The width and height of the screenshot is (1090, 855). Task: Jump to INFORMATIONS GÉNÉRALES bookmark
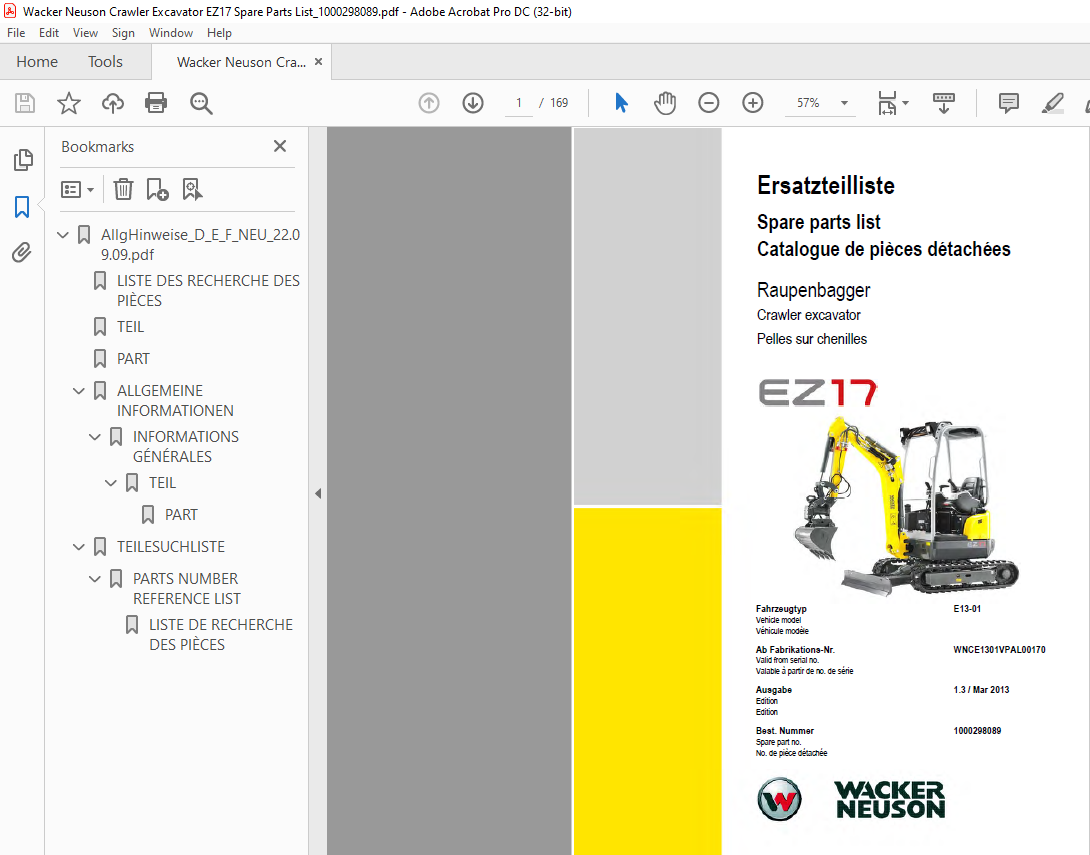tap(186, 446)
